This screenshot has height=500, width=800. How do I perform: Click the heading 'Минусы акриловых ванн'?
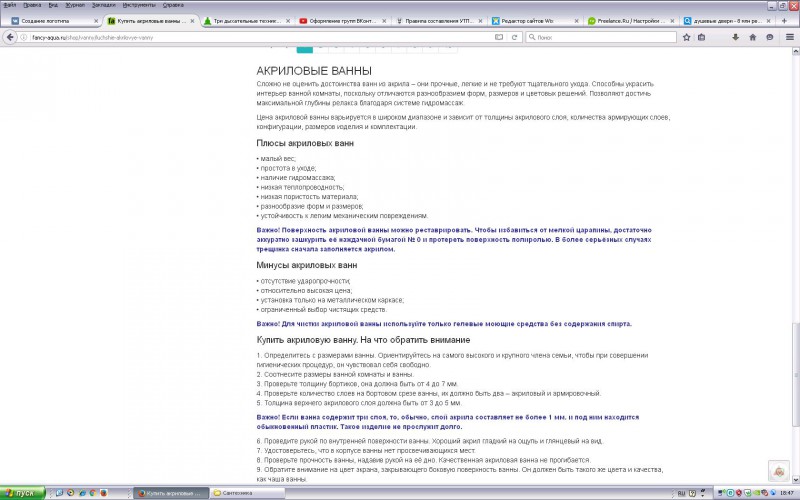coord(307,265)
